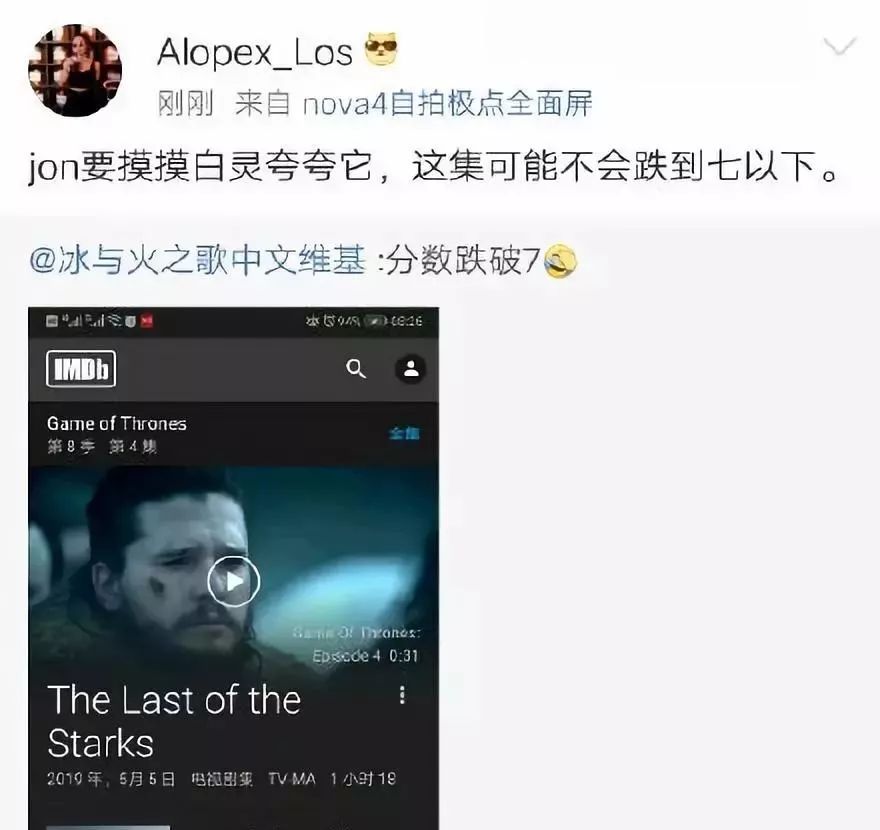
Task: Open the Game of Thrones series title
Action: click(117, 423)
